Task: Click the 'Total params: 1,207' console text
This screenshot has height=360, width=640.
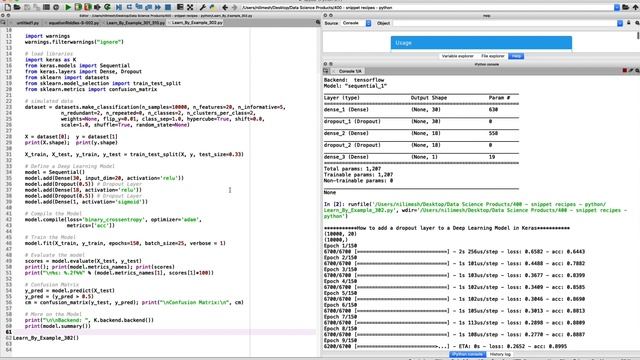Action: 352,169
